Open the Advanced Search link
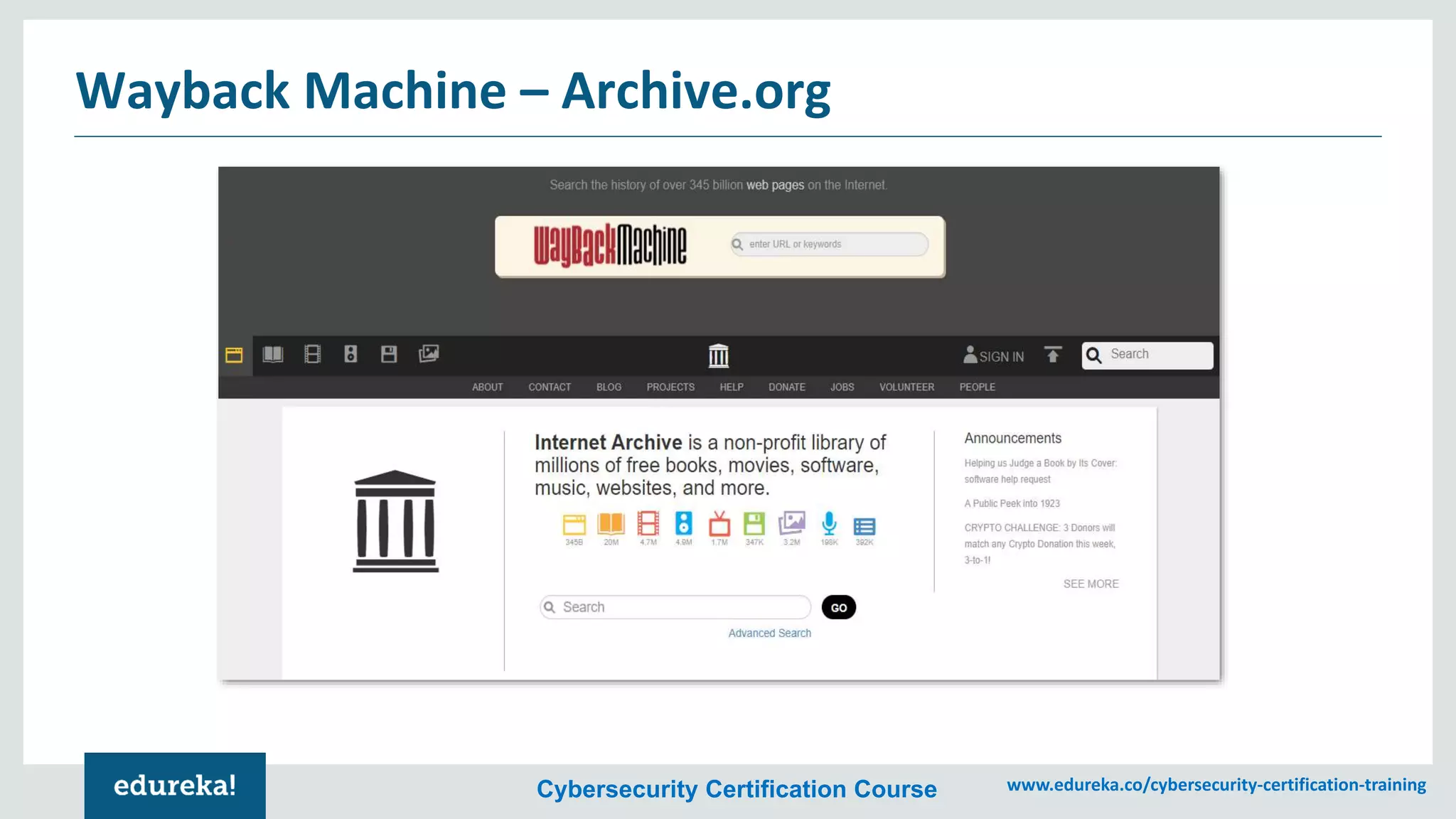The height and width of the screenshot is (819, 1456). (x=770, y=633)
